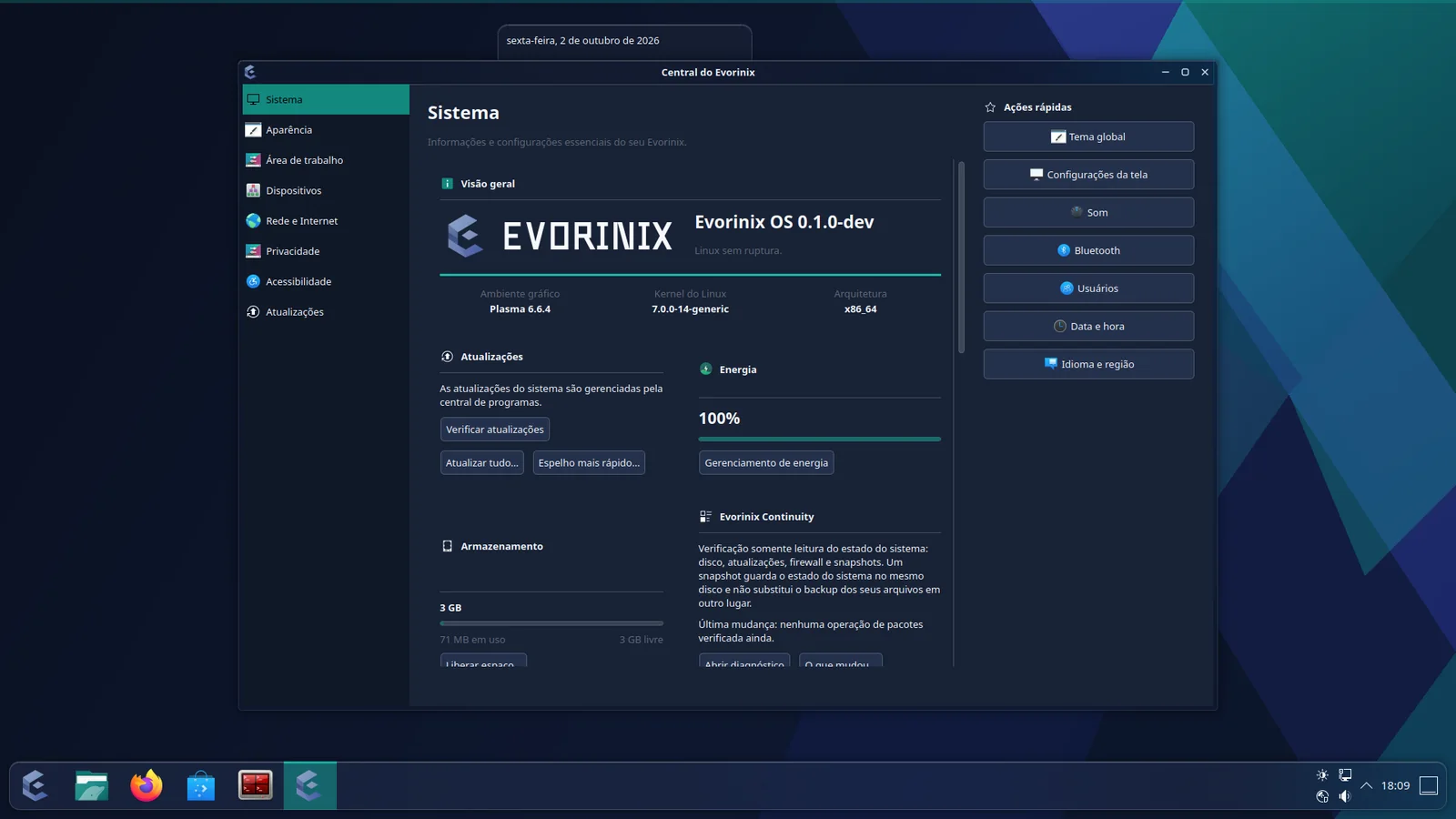The width and height of the screenshot is (1456, 819).
Task: Open Bluetooth quick action
Action: (1088, 250)
